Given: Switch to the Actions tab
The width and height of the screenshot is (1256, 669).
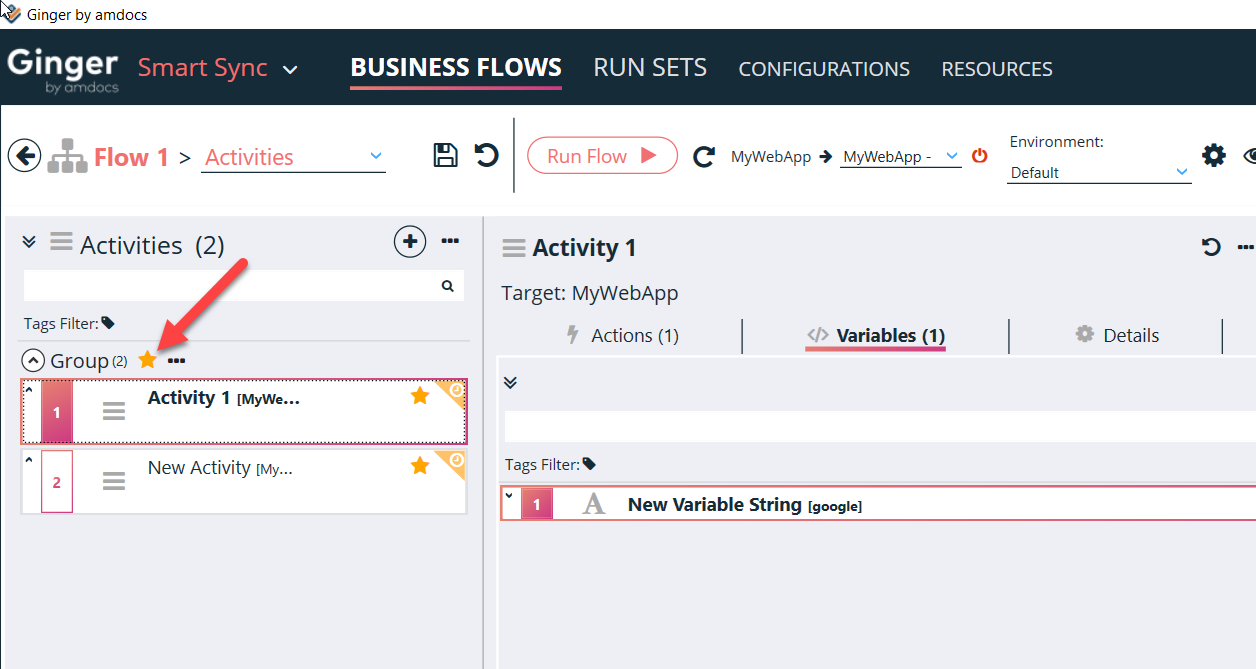Looking at the screenshot, I should click(x=622, y=336).
